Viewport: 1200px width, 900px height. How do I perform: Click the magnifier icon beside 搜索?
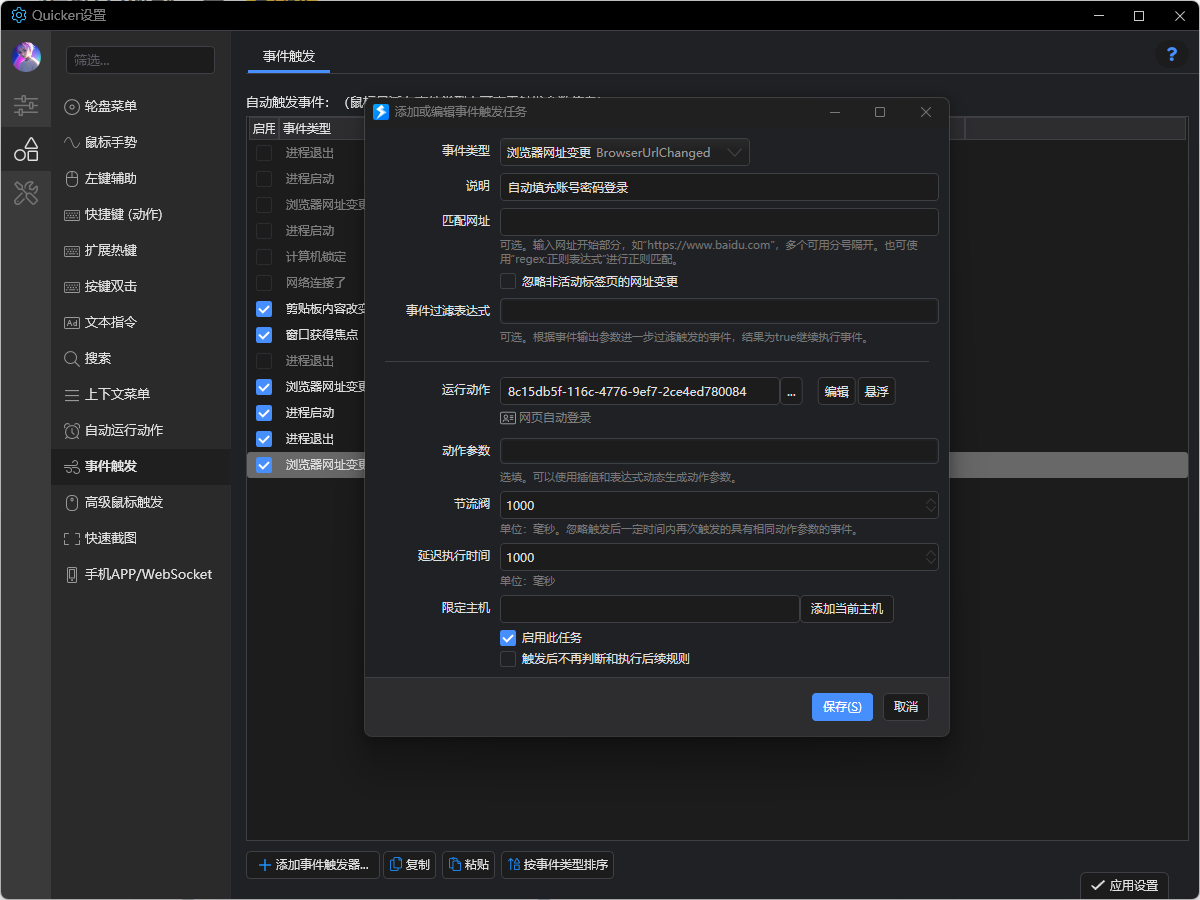[x=72, y=358]
